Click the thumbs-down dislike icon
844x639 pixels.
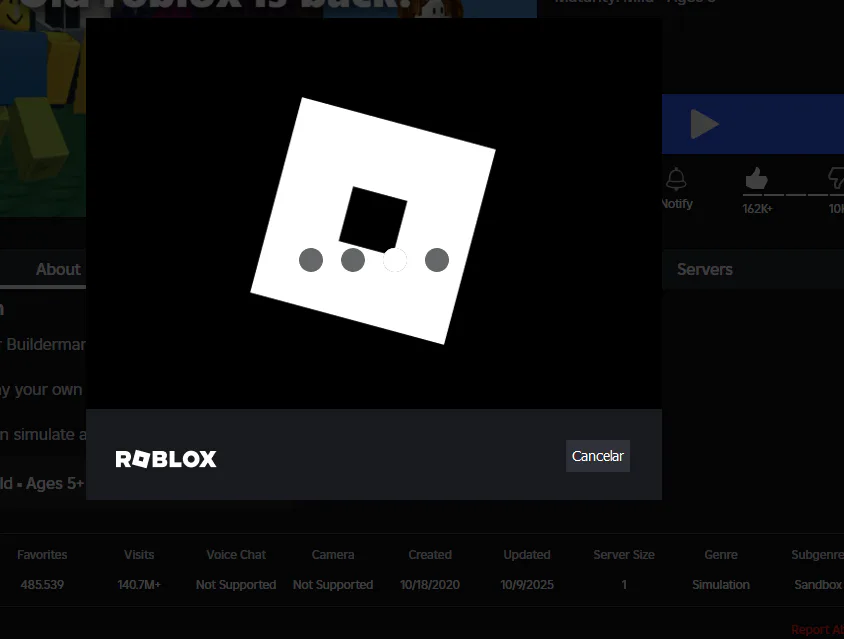coord(836,178)
